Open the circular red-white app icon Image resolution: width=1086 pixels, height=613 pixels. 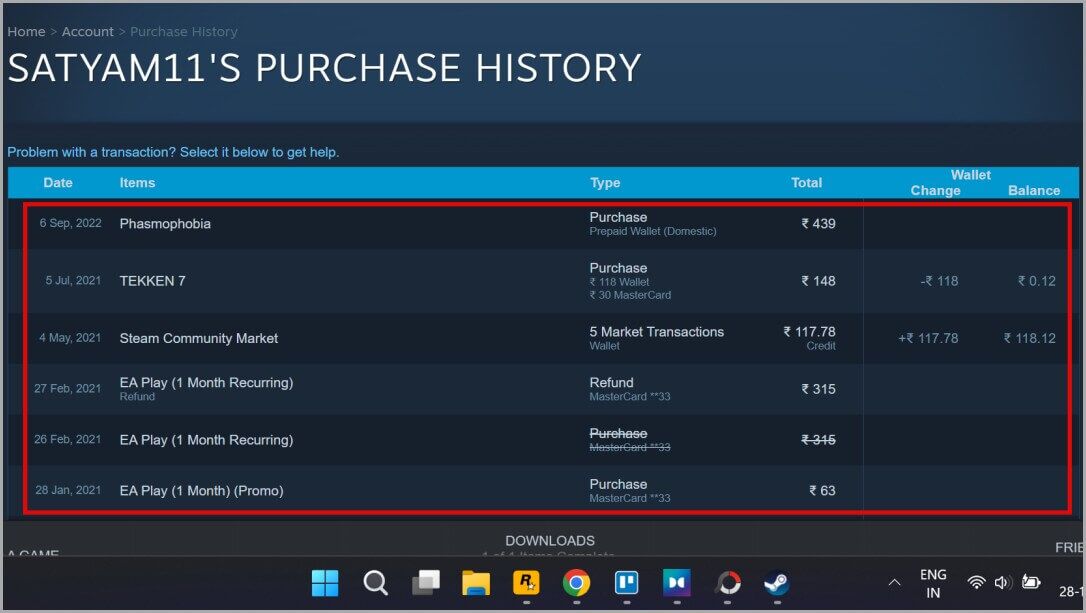point(727,583)
